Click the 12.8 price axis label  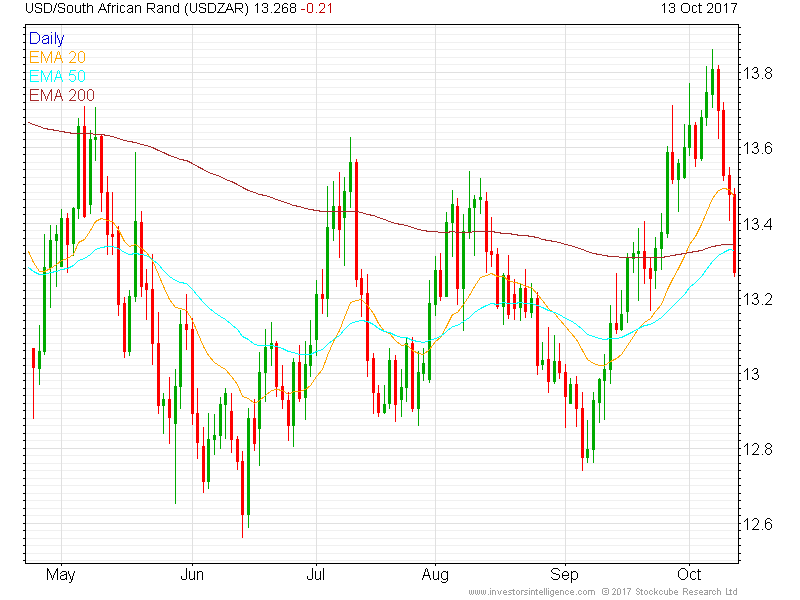(x=758, y=449)
